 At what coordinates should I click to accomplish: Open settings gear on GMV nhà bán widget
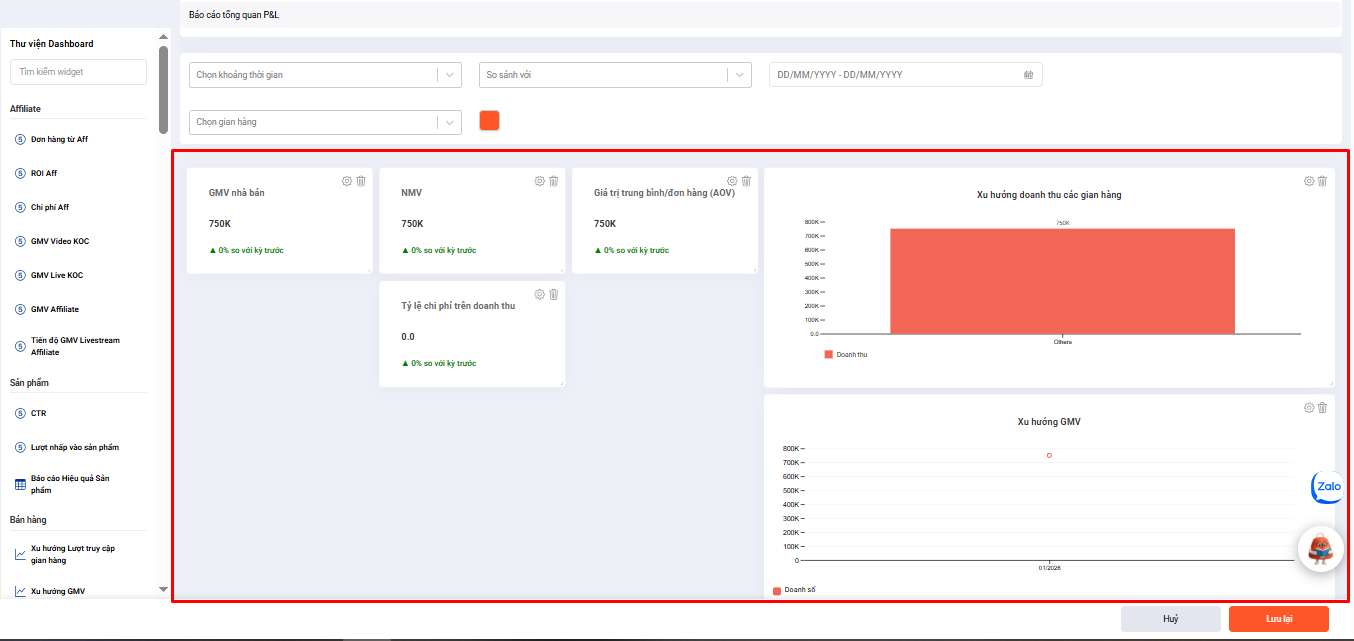[347, 181]
